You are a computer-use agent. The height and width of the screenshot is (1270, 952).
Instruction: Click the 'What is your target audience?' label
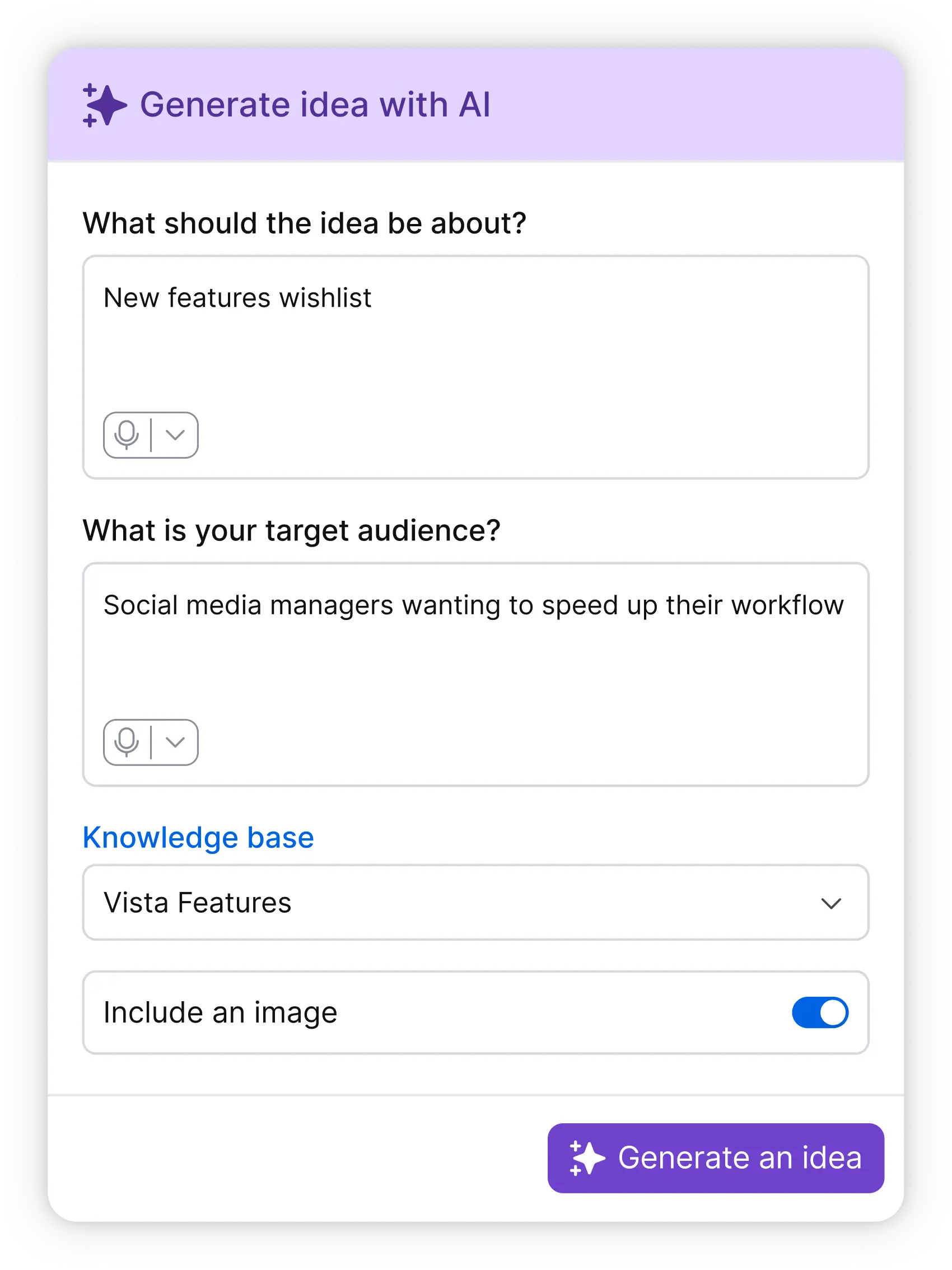[x=291, y=530]
